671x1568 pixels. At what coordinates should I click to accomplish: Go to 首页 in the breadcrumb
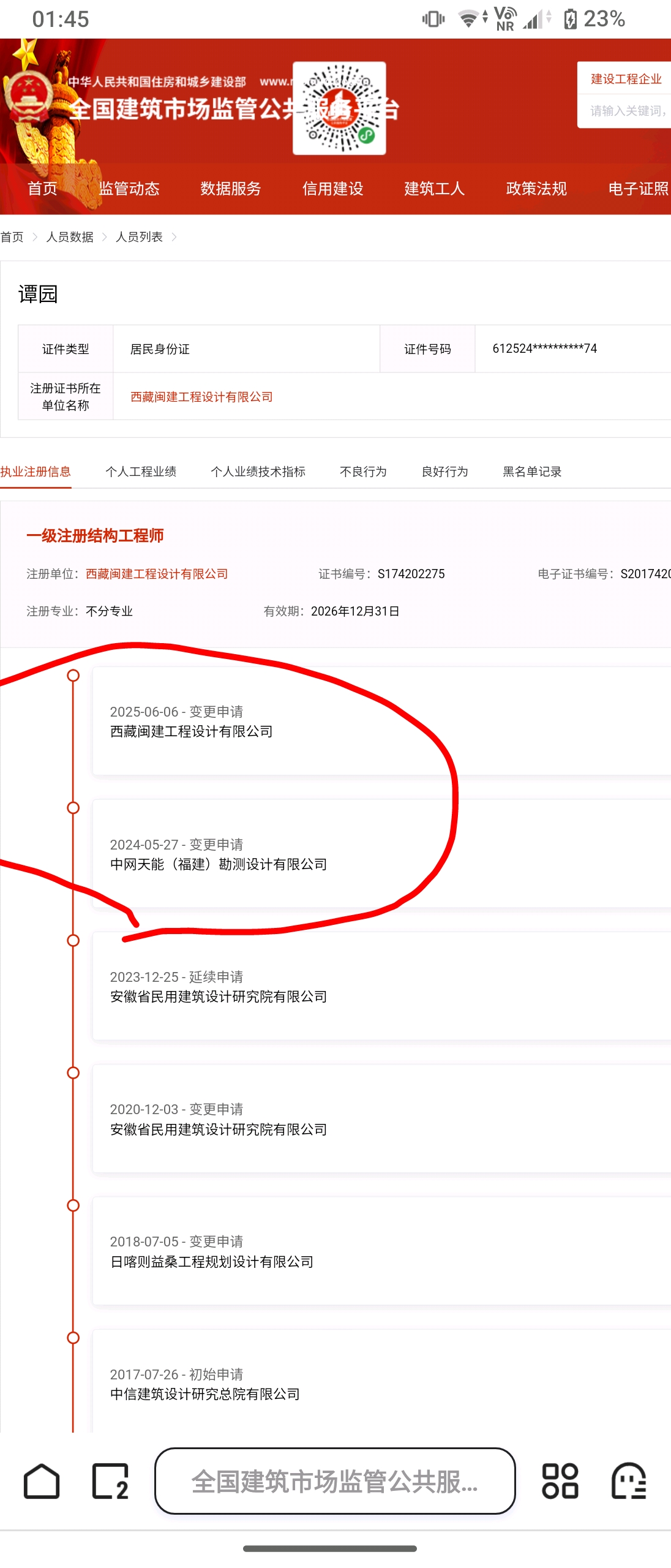click(x=12, y=237)
